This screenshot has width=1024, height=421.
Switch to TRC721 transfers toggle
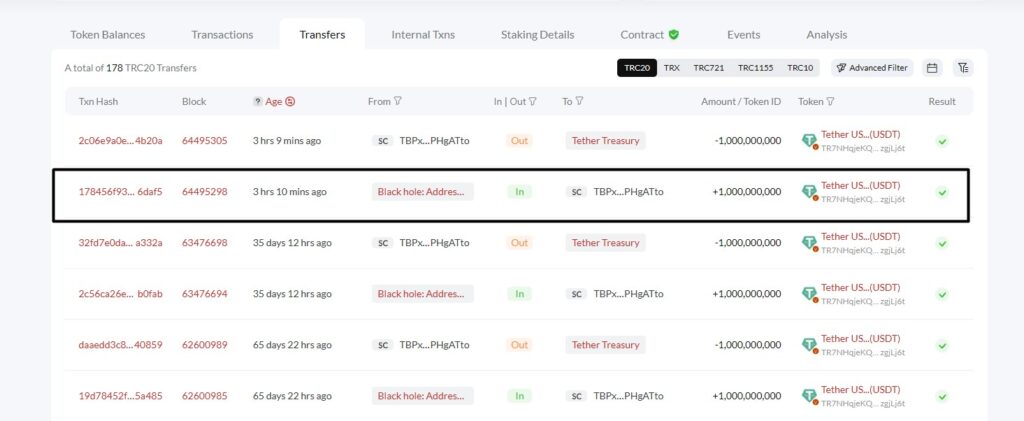click(x=710, y=68)
